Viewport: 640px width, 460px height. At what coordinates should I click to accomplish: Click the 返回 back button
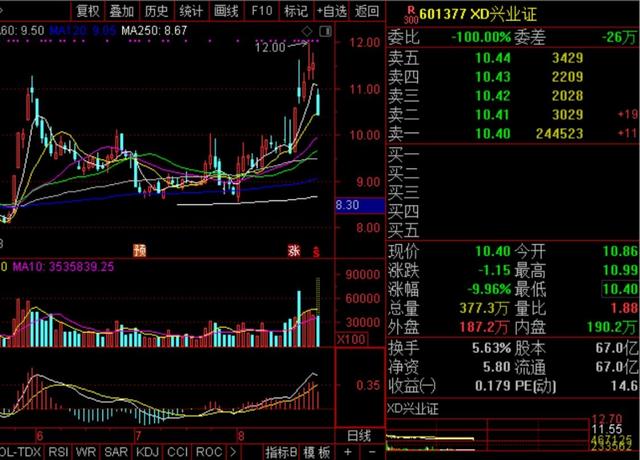(x=367, y=11)
